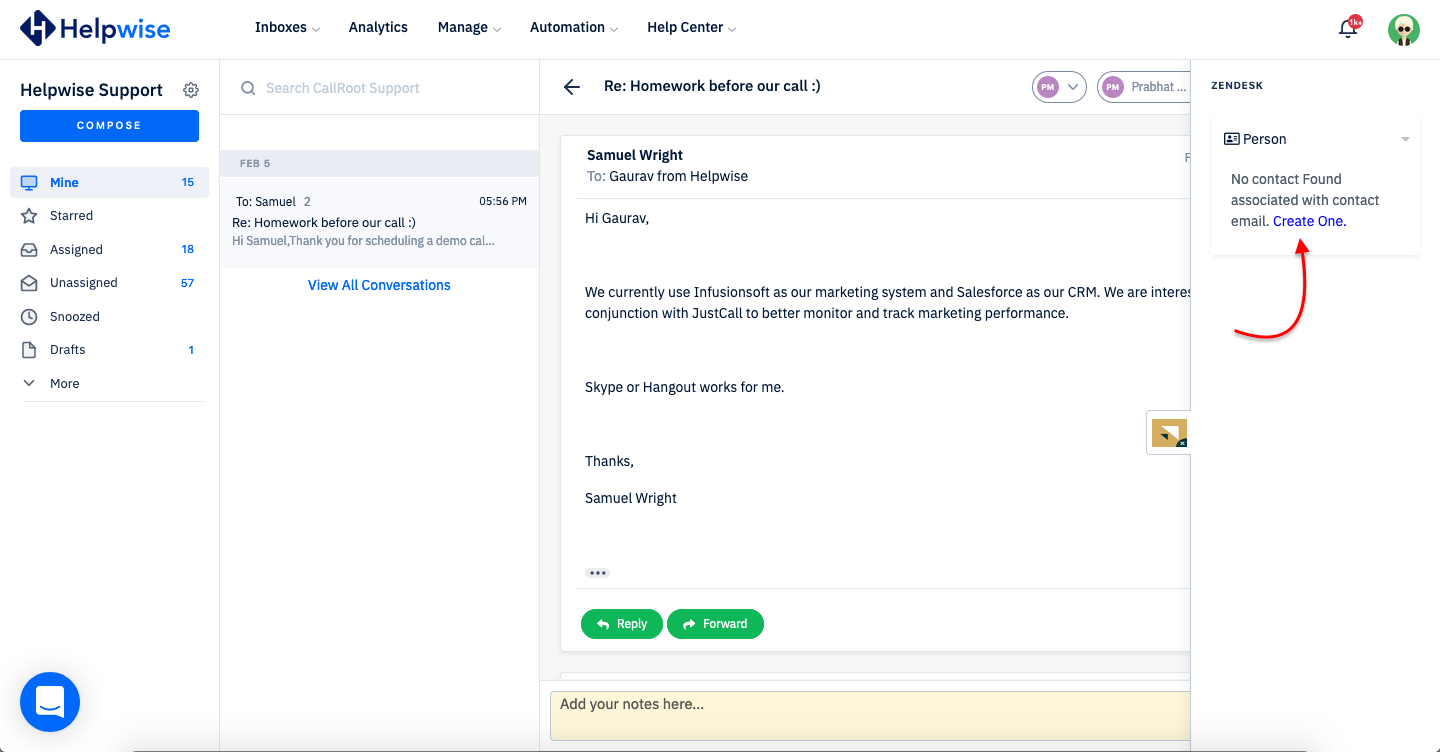Open the PM assignee dropdown
This screenshot has width=1440, height=752.
pyautogui.click(x=1059, y=87)
